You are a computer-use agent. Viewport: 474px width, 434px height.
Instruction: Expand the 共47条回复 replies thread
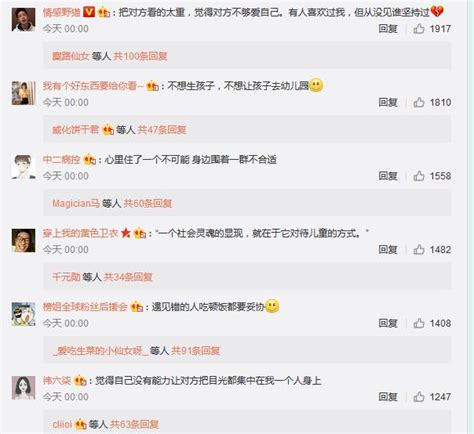click(x=162, y=130)
